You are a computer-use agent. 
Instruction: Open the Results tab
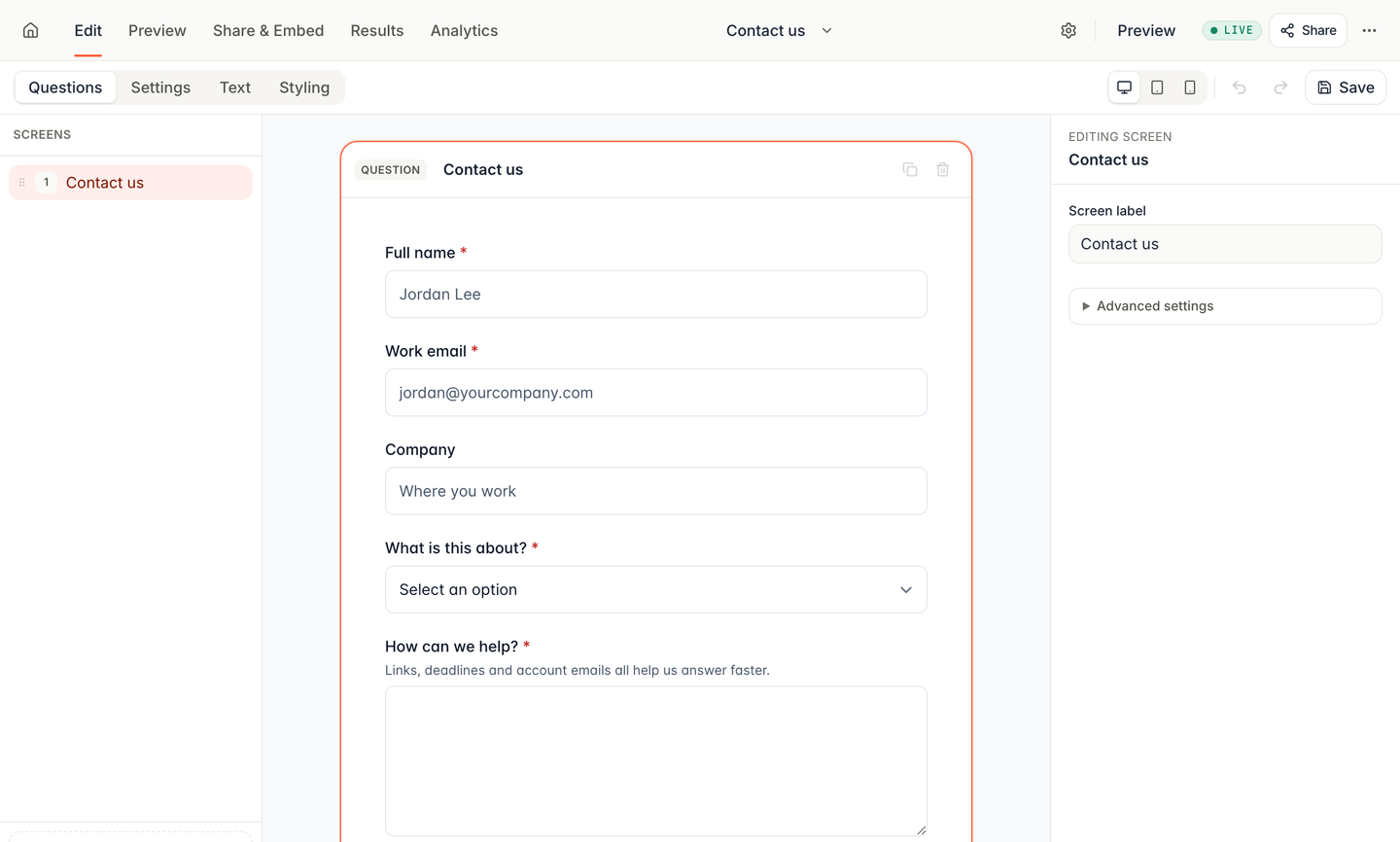pos(377,30)
